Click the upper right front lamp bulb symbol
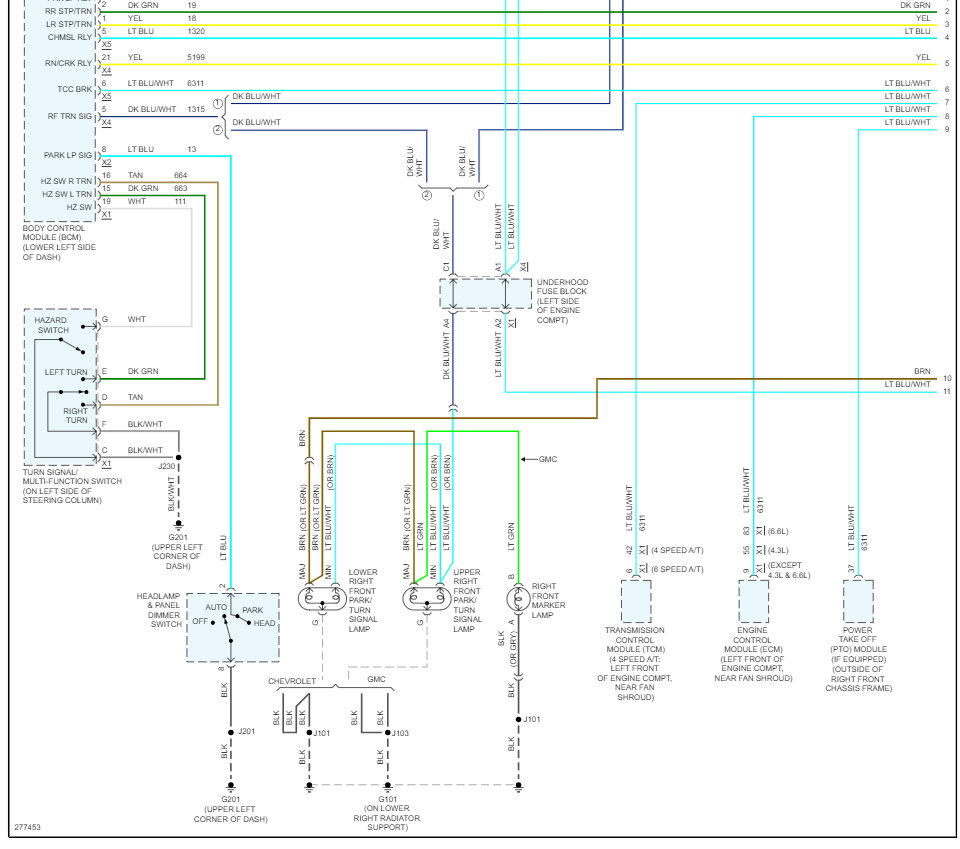Viewport: 960px width, 849px height. 427,597
